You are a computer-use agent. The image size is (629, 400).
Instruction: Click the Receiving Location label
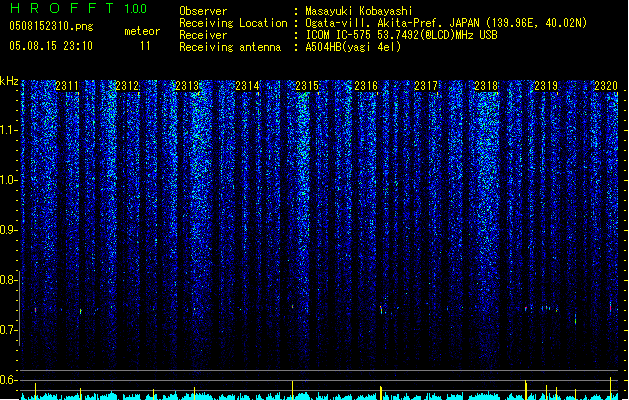[x=233, y=23]
